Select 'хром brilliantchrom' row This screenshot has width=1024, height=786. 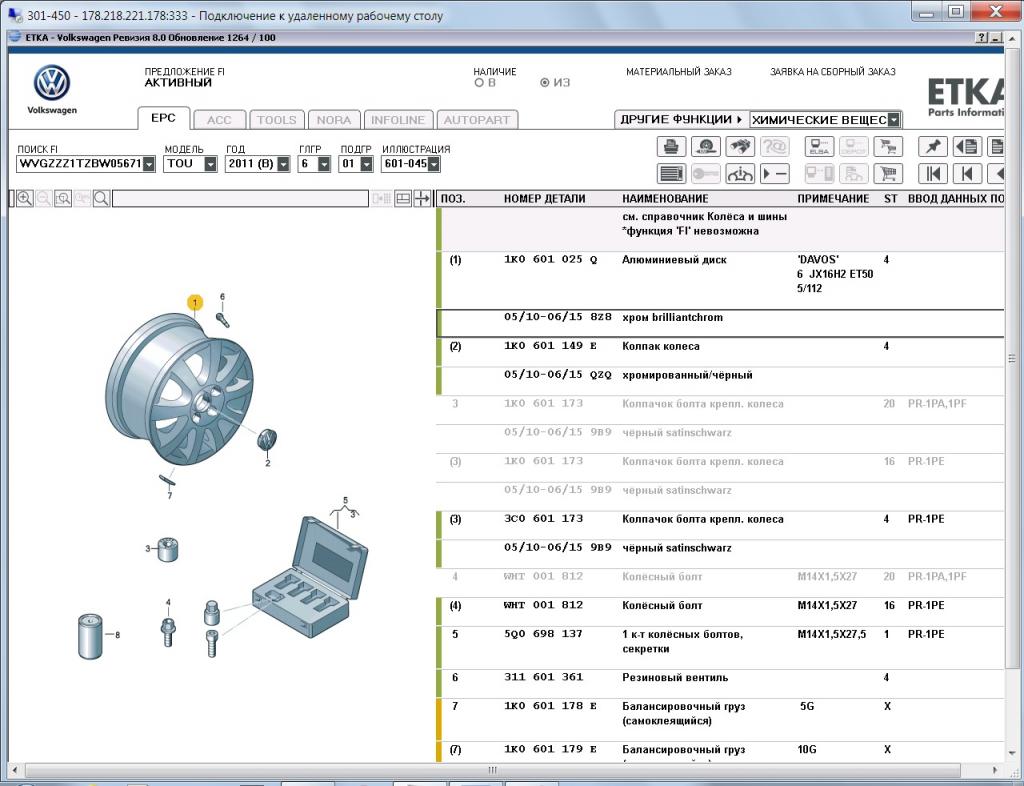click(x=721, y=323)
